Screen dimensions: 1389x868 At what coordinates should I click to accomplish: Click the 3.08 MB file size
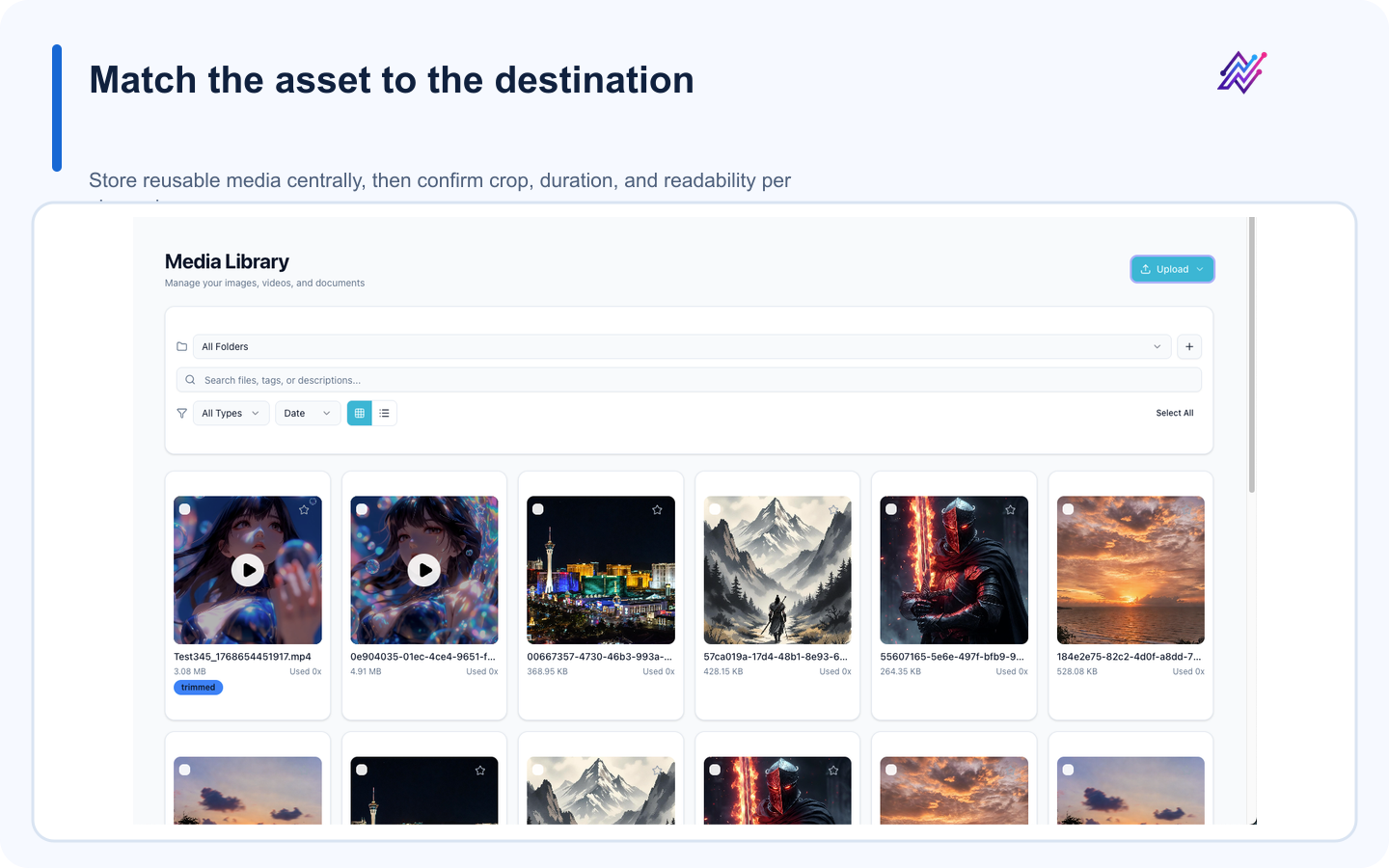(x=190, y=671)
